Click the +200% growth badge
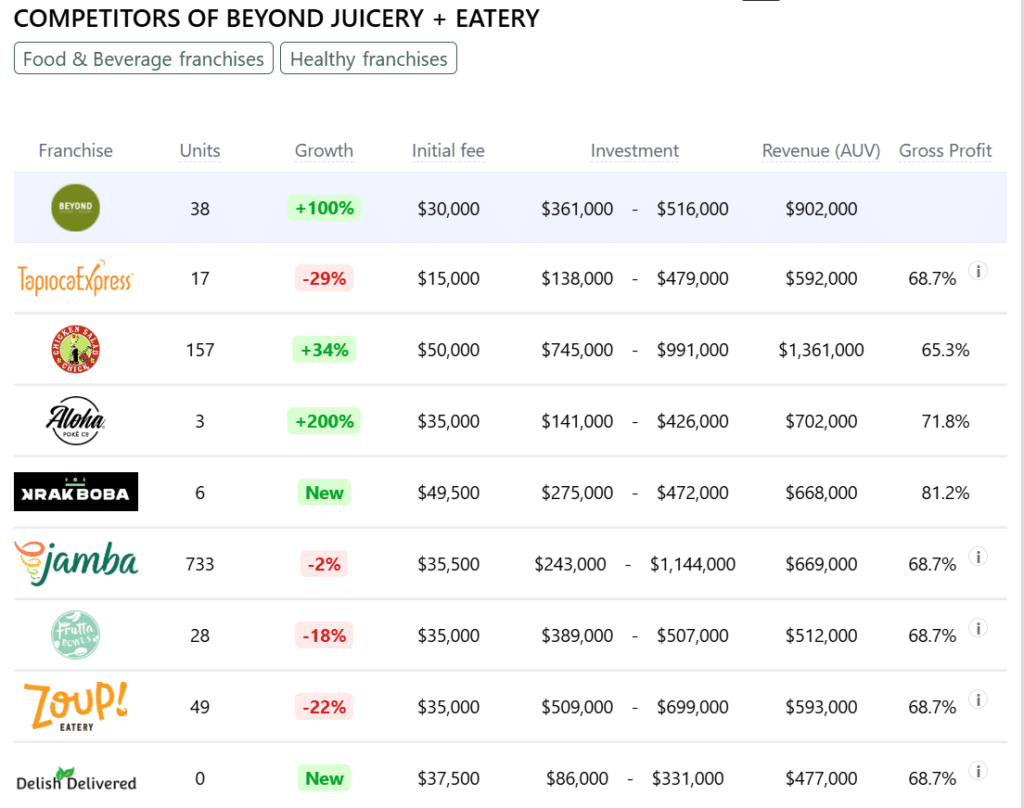This screenshot has height=808, width=1024. pos(324,421)
